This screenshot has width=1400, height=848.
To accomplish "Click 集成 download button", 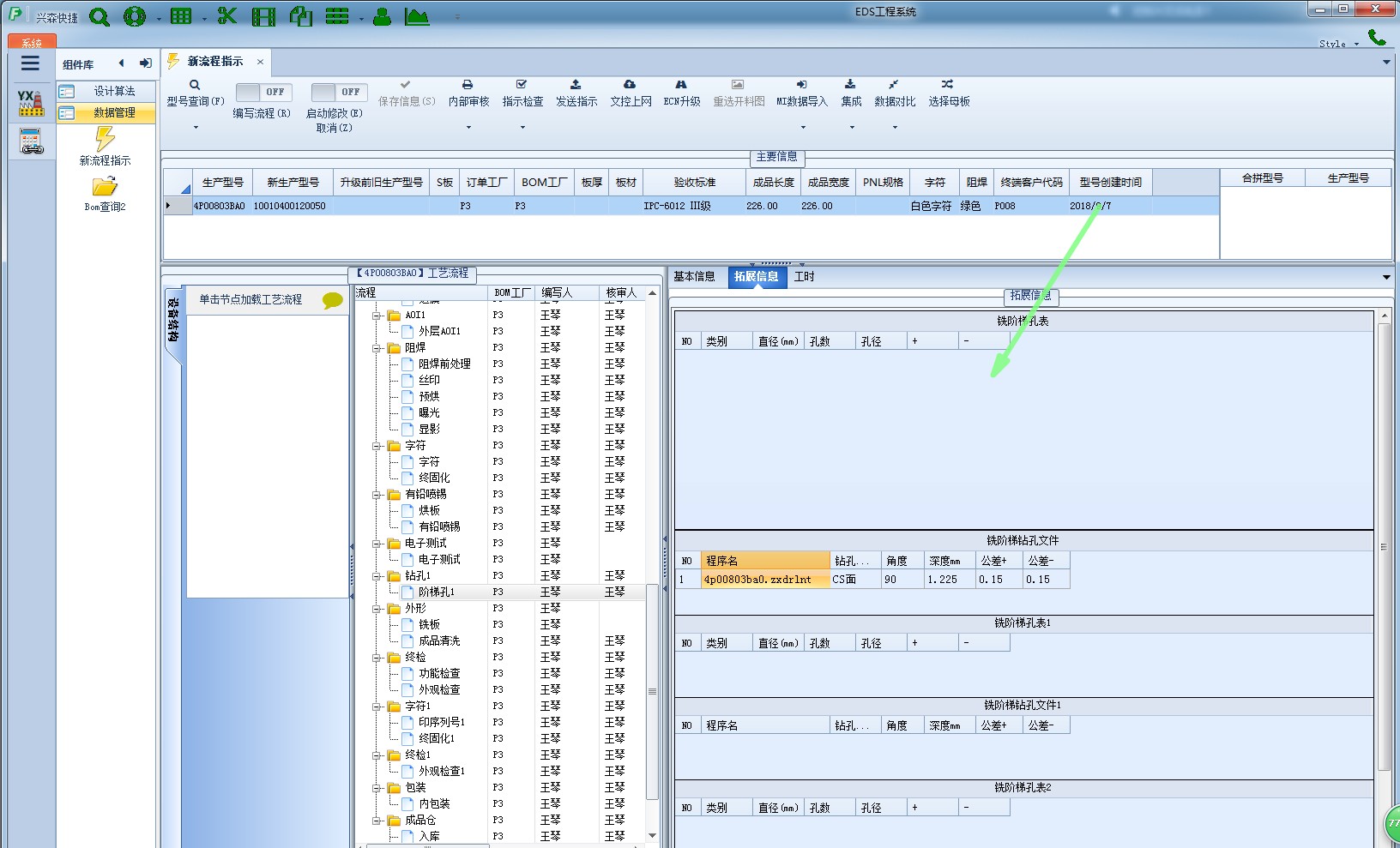I will coord(851,93).
